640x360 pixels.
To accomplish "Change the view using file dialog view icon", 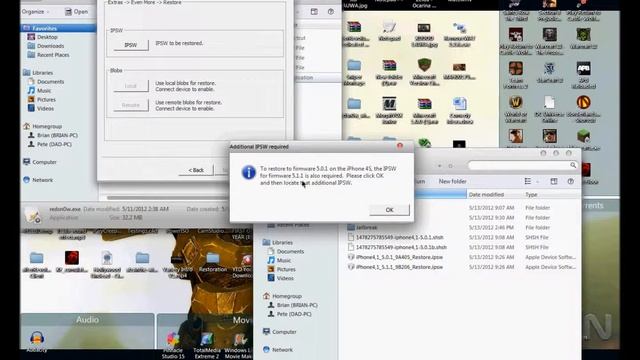I will pos(528,181).
